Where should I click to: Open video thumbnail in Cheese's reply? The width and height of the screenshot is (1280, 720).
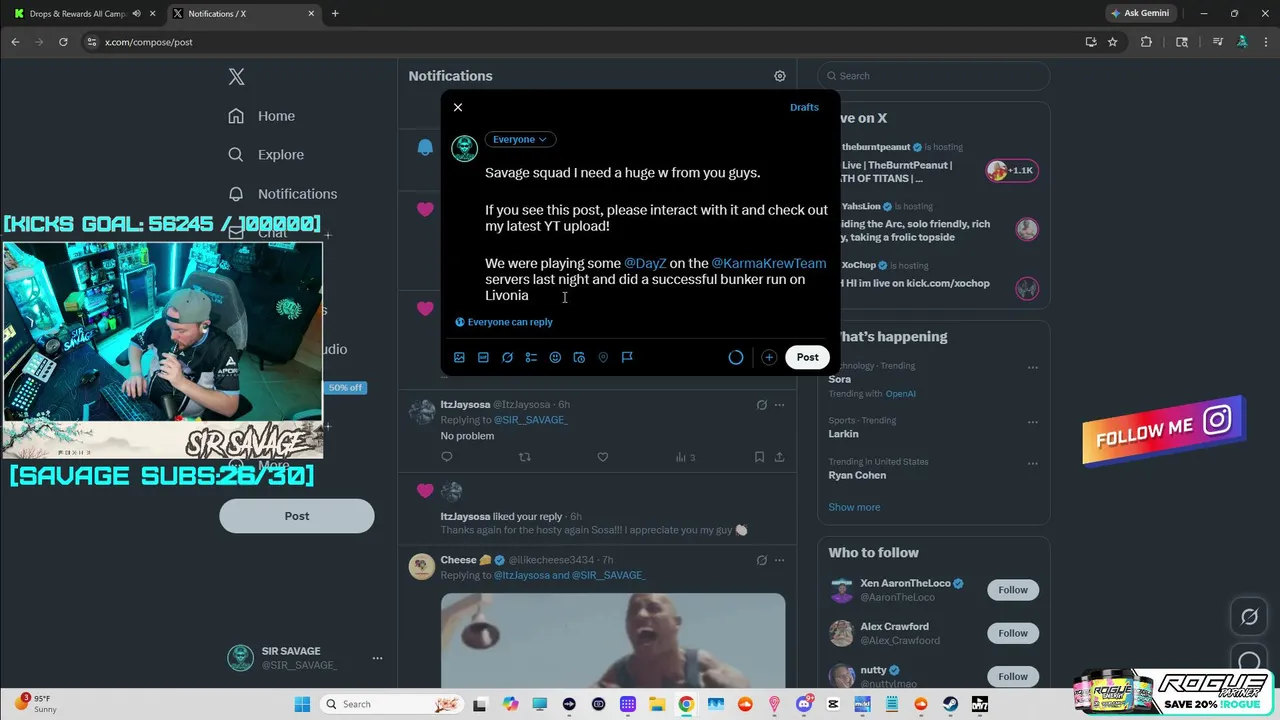point(613,640)
